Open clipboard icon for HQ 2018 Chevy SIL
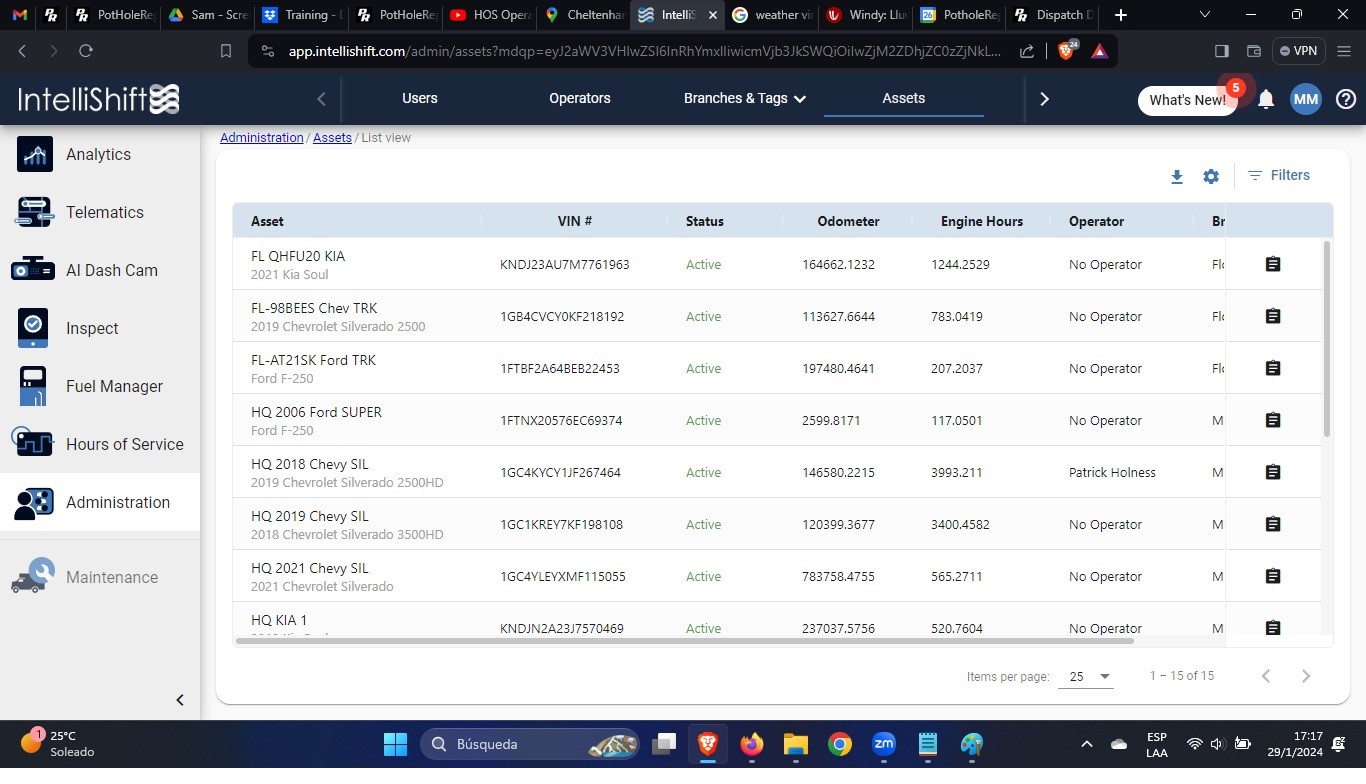Screen dimensions: 1366x784 click(1273, 472)
